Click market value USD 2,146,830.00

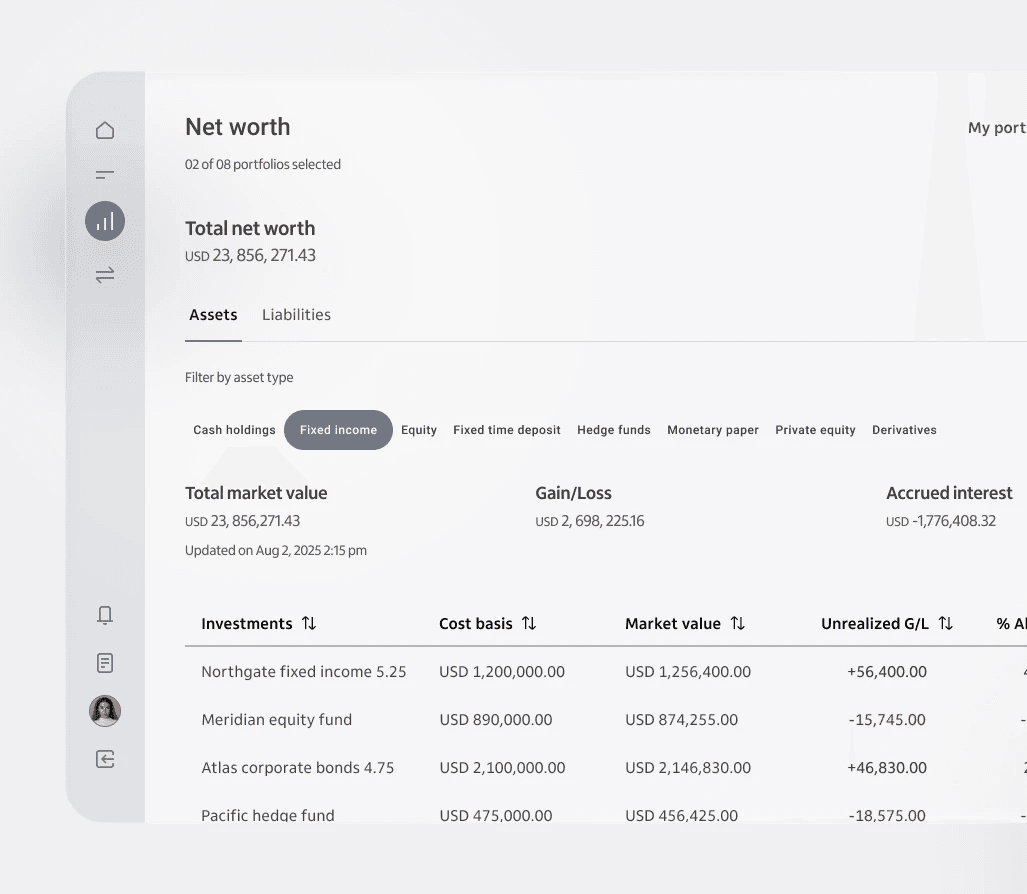coord(688,768)
